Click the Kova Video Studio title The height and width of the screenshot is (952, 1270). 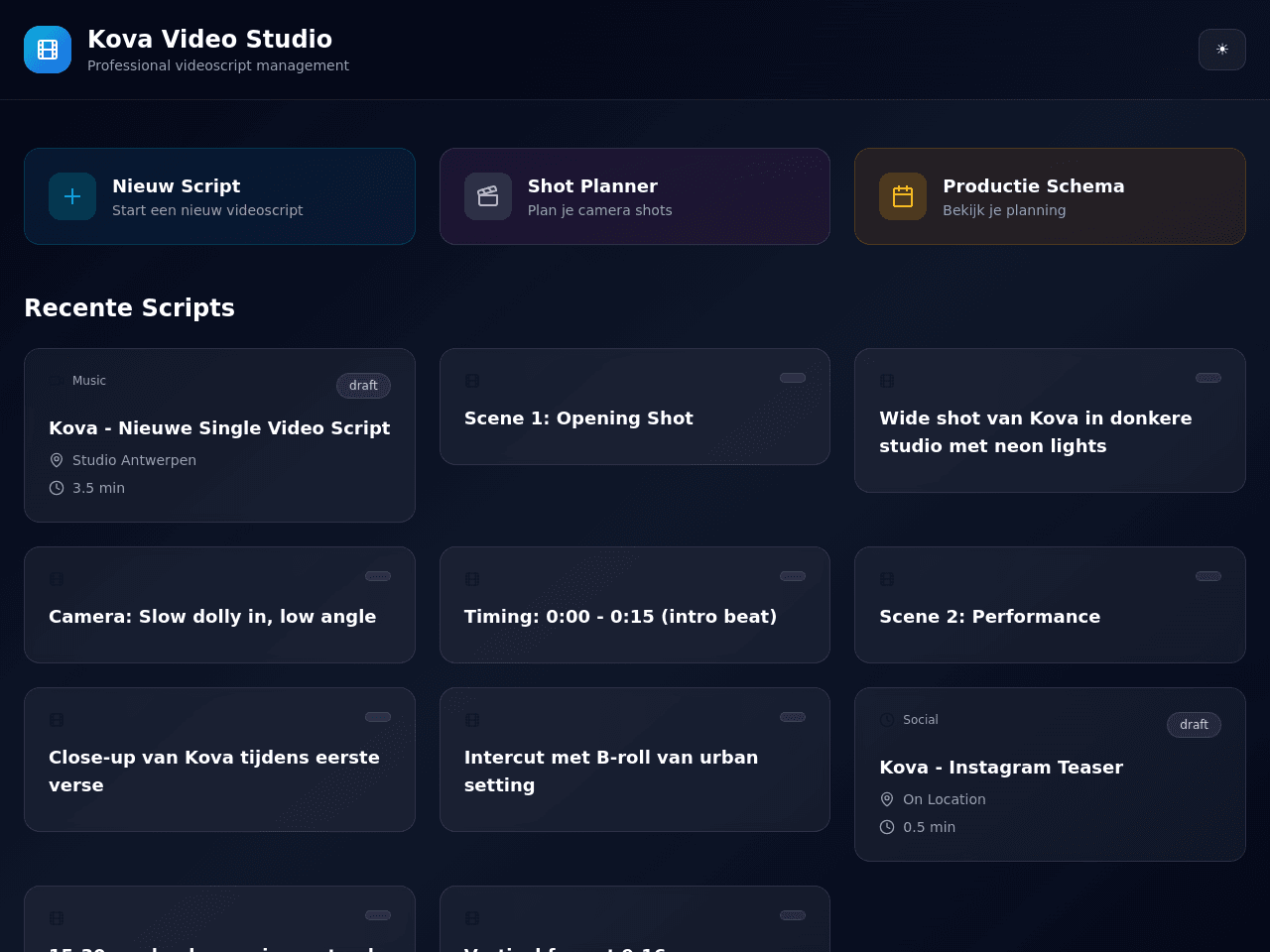pos(209,39)
